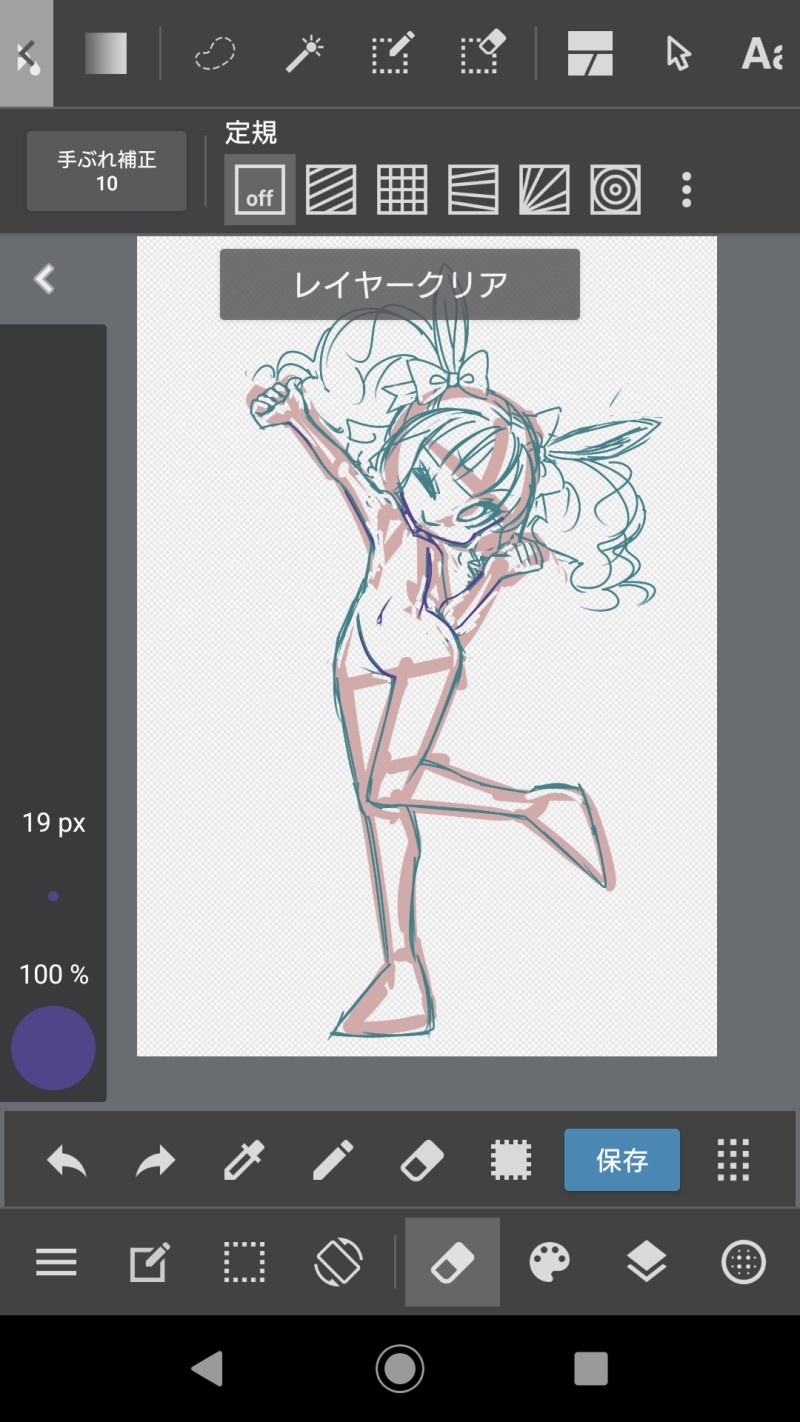Viewport: 800px width, 1422px height.
Task: Enable the concentric circles ruler
Action: click(615, 189)
